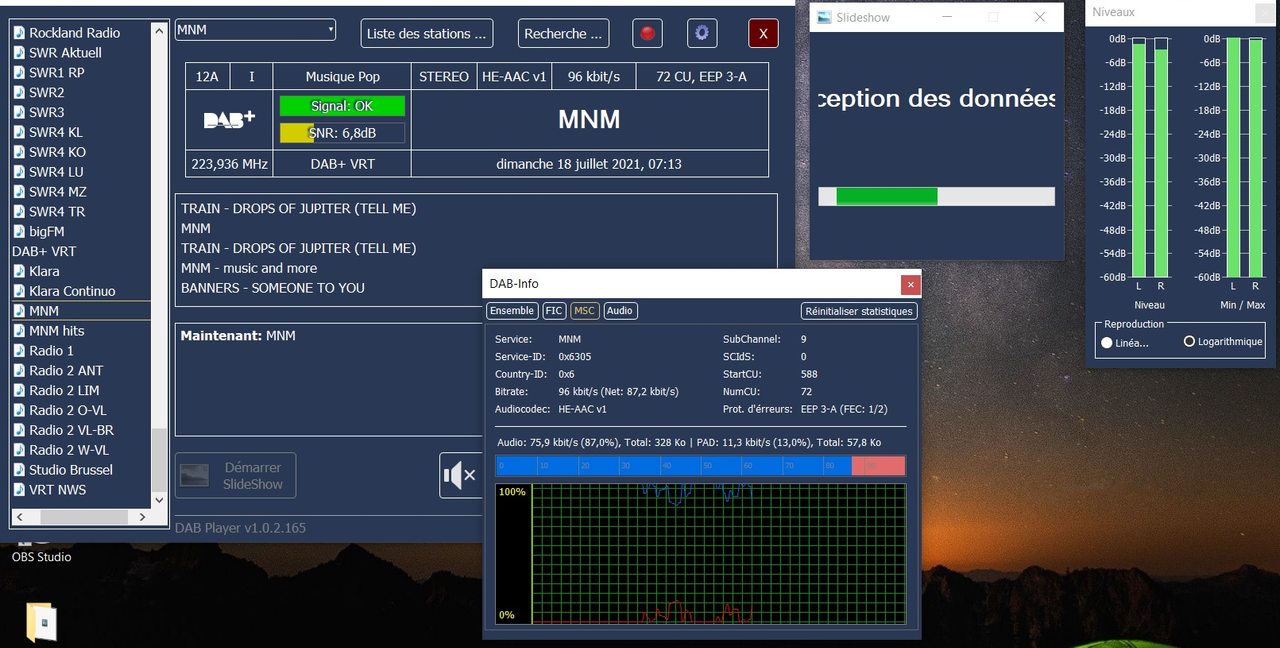Click BANNERS - SOMEONE TO YOU text line
Viewport: 1280px width, 648px height.
[273, 288]
